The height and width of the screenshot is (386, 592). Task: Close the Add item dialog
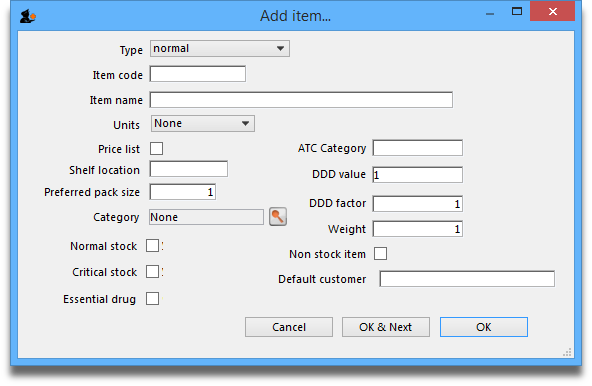pyautogui.click(x=553, y=12)
